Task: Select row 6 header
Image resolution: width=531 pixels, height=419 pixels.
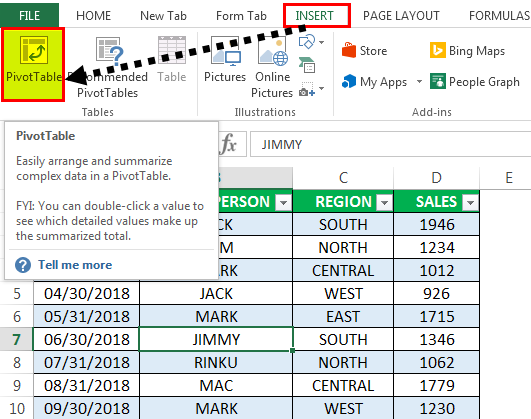Action: [17, 316]
